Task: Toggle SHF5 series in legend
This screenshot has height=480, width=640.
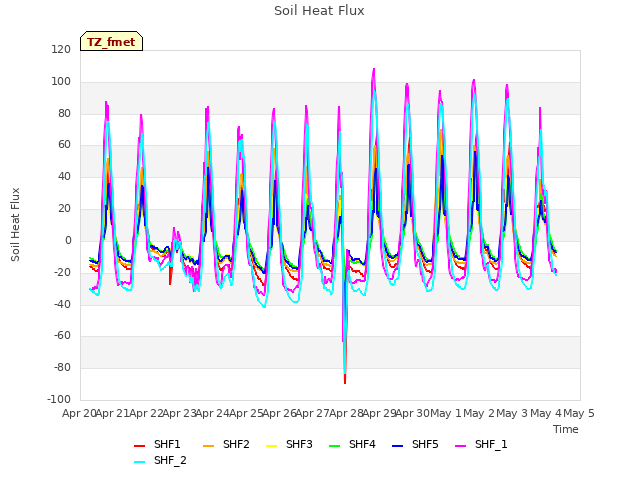Action: (415, 444)
